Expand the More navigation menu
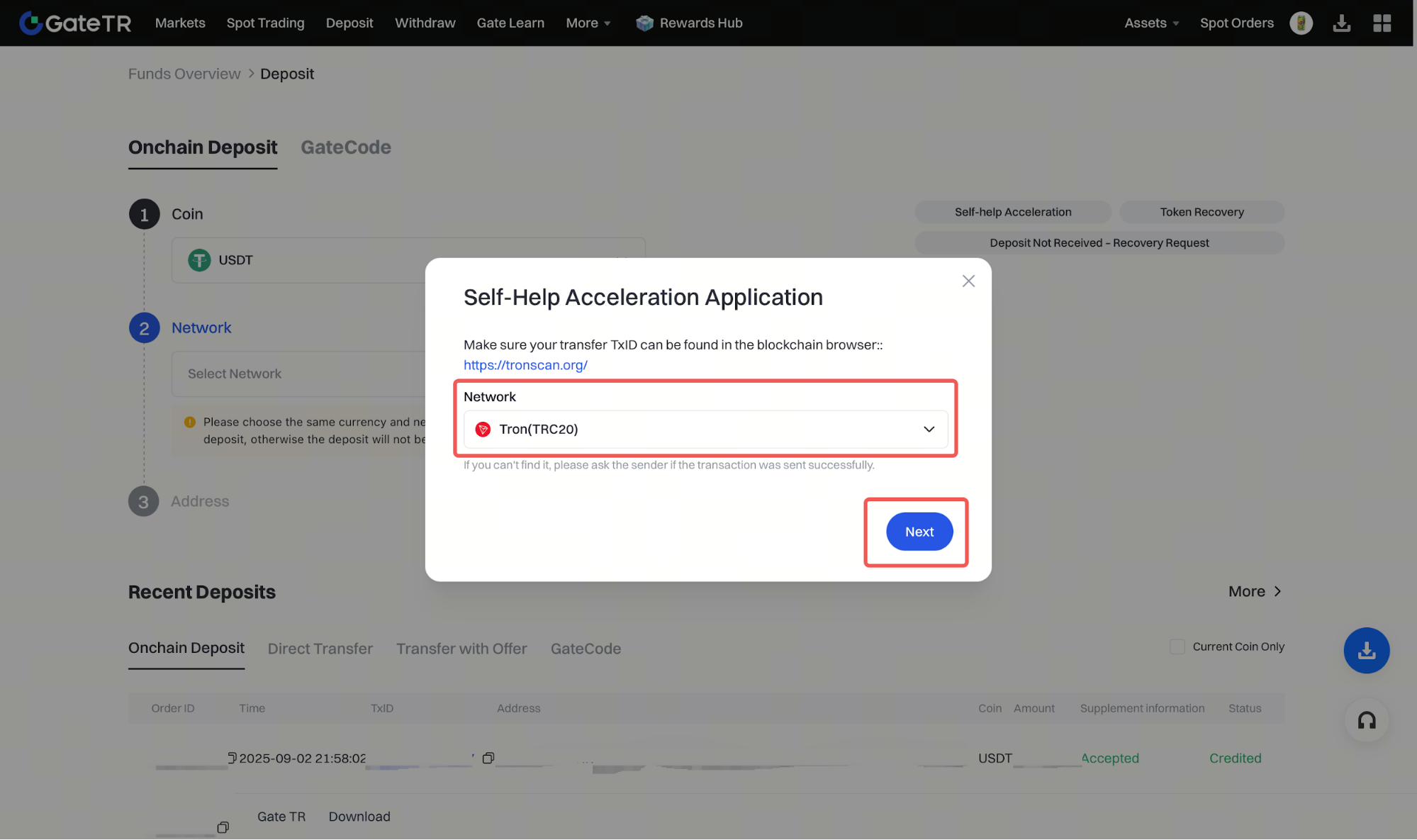Screen dimensions: 1417x840 tap(588, 23)
